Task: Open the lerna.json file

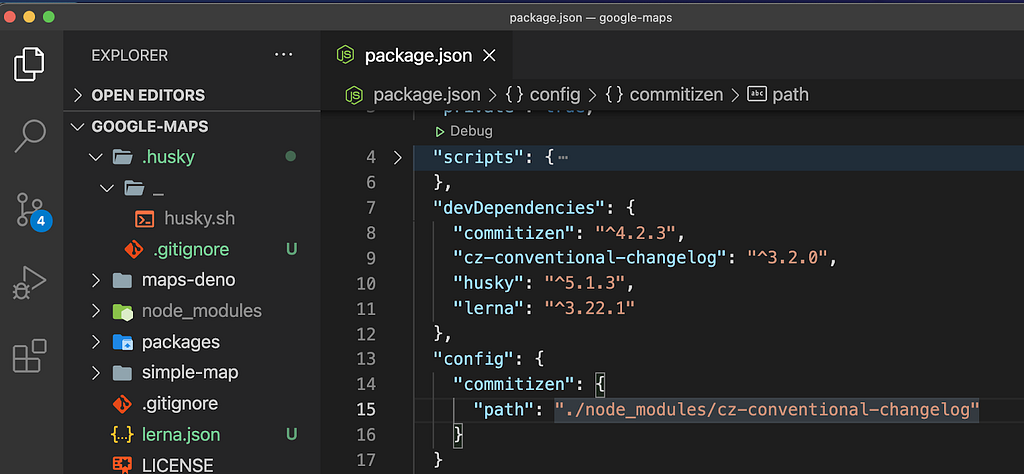Action: [181, 435]
